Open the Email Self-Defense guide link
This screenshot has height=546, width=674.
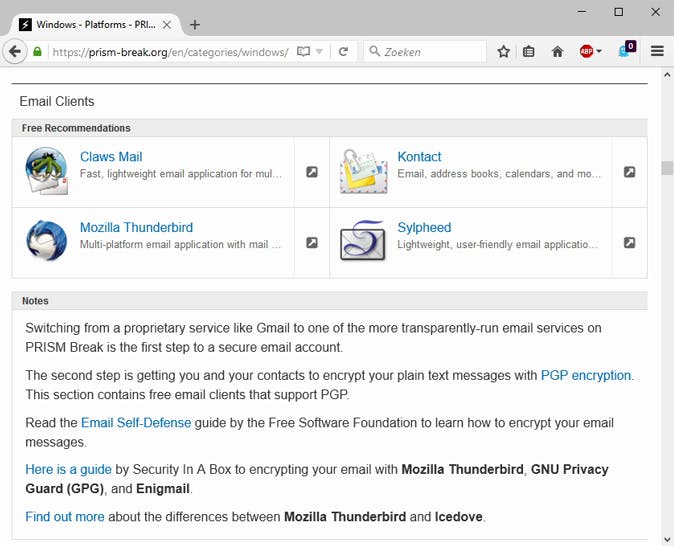click(x=136, y=423)
